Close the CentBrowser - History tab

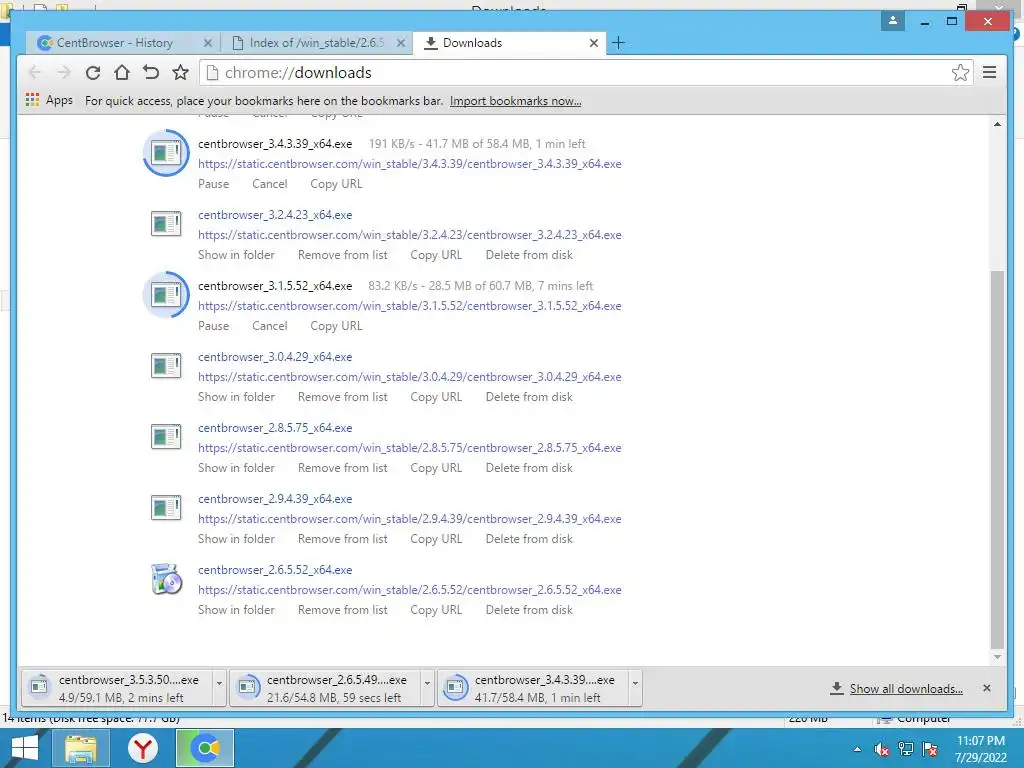pos(208,43)
